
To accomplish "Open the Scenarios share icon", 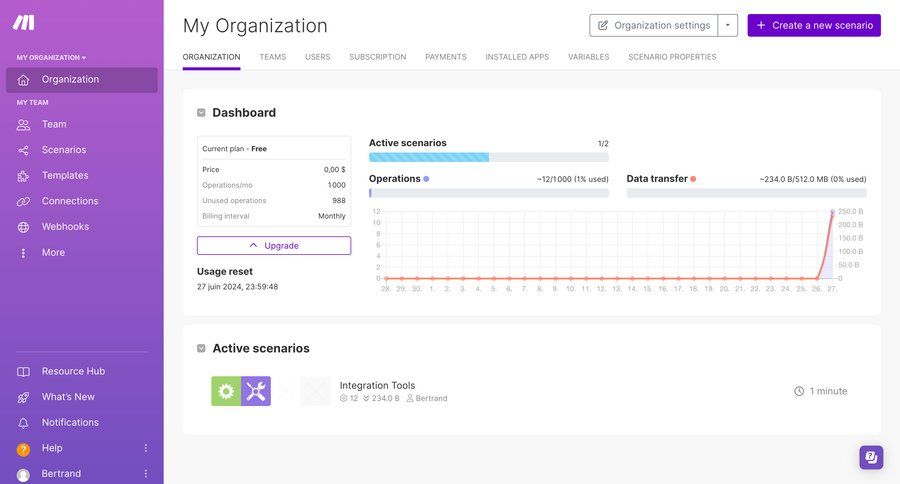I will pos(23,150).
